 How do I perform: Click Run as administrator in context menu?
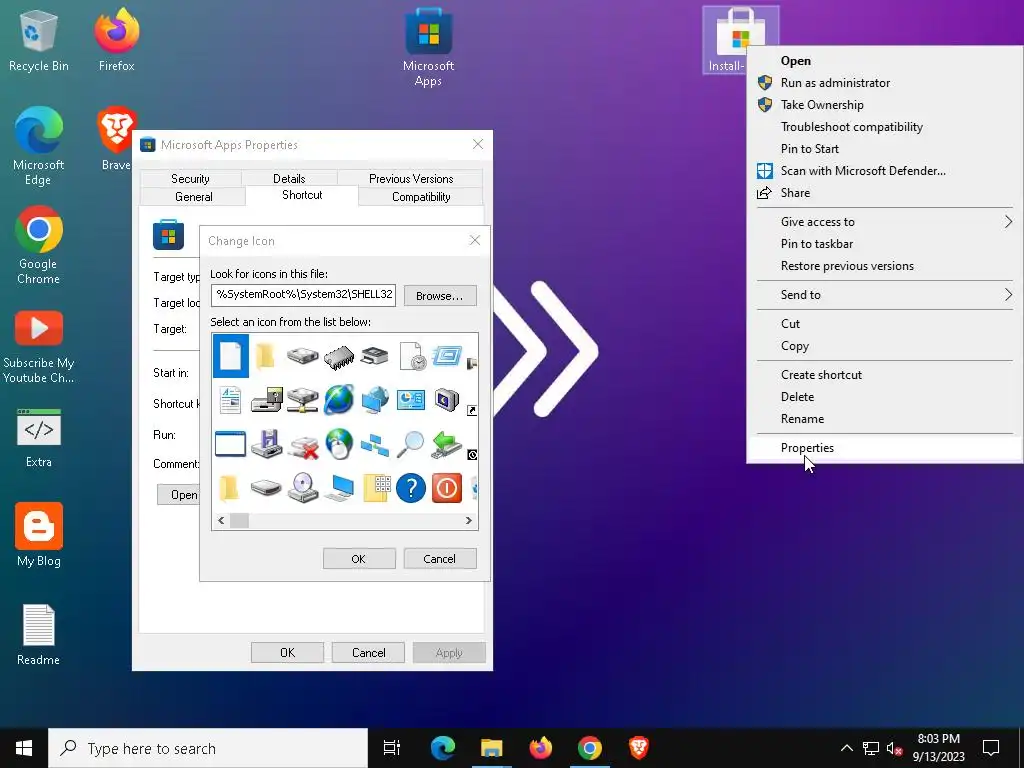884,83
